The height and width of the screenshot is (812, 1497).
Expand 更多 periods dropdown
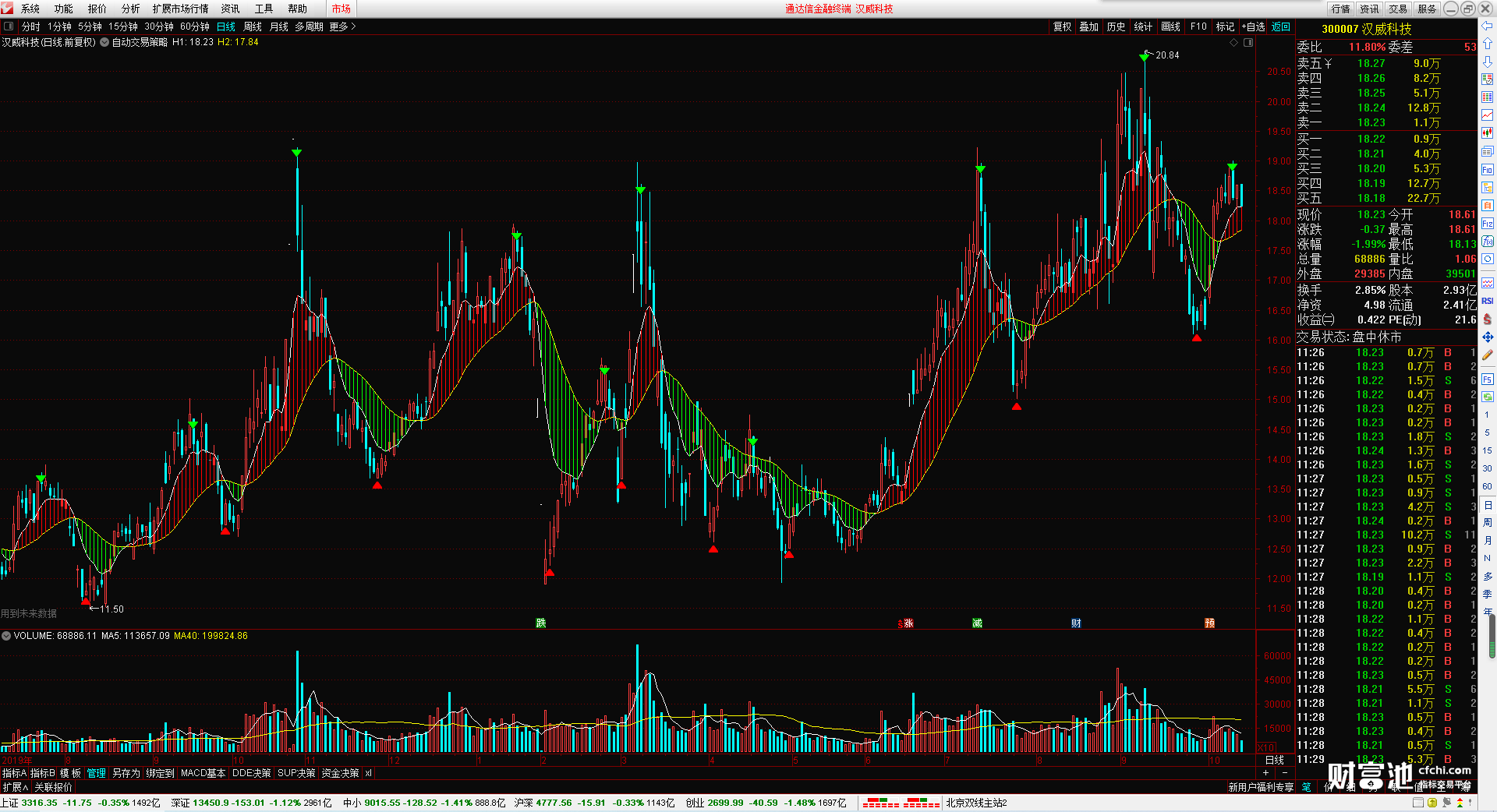(x=342, y=26)
